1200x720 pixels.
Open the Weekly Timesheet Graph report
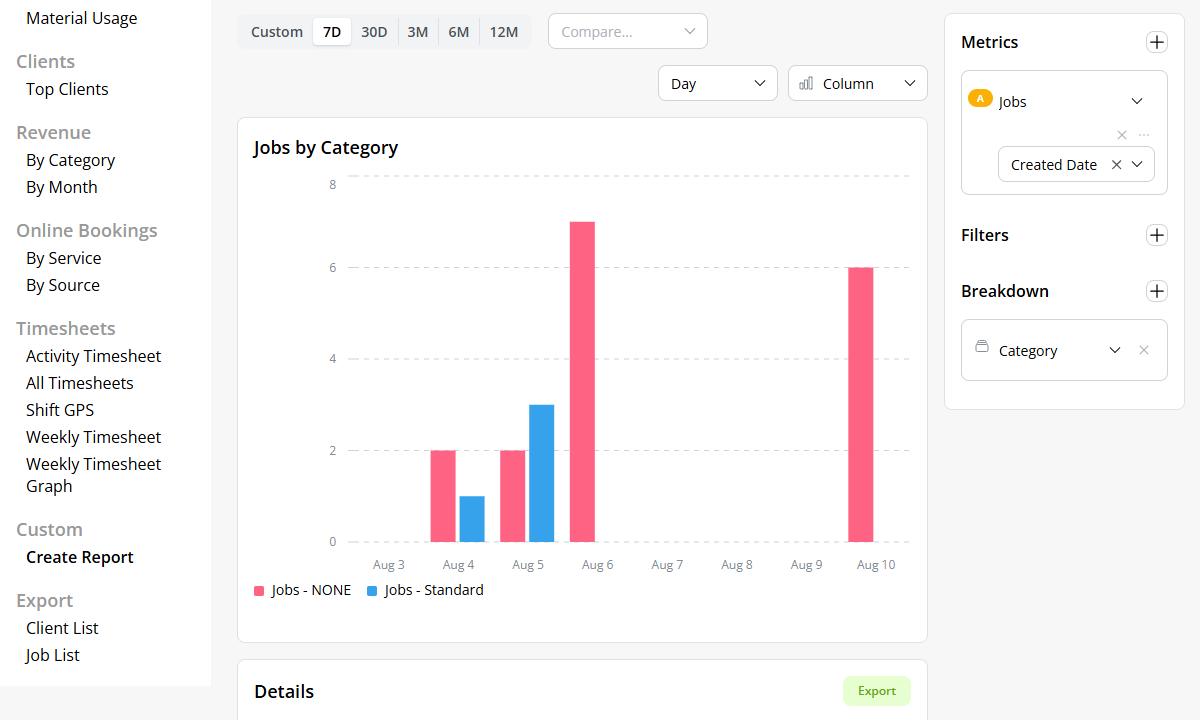coord(93,475)
